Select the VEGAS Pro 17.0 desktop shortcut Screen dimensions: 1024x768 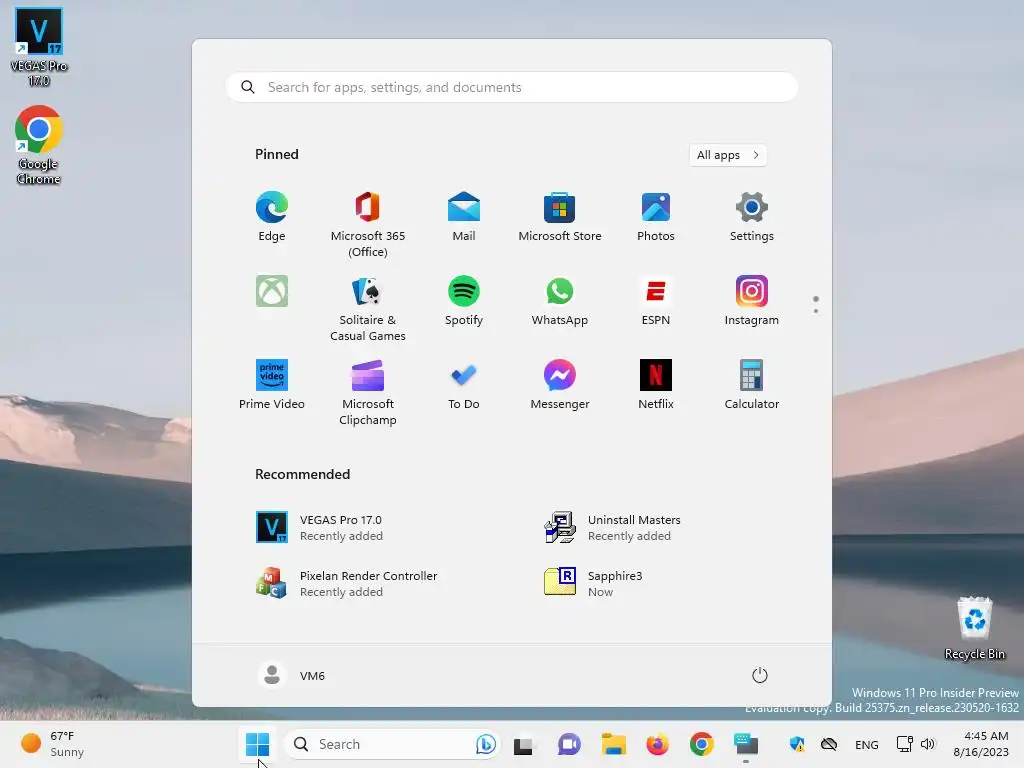pyautogui.click(x=39, y=47)
